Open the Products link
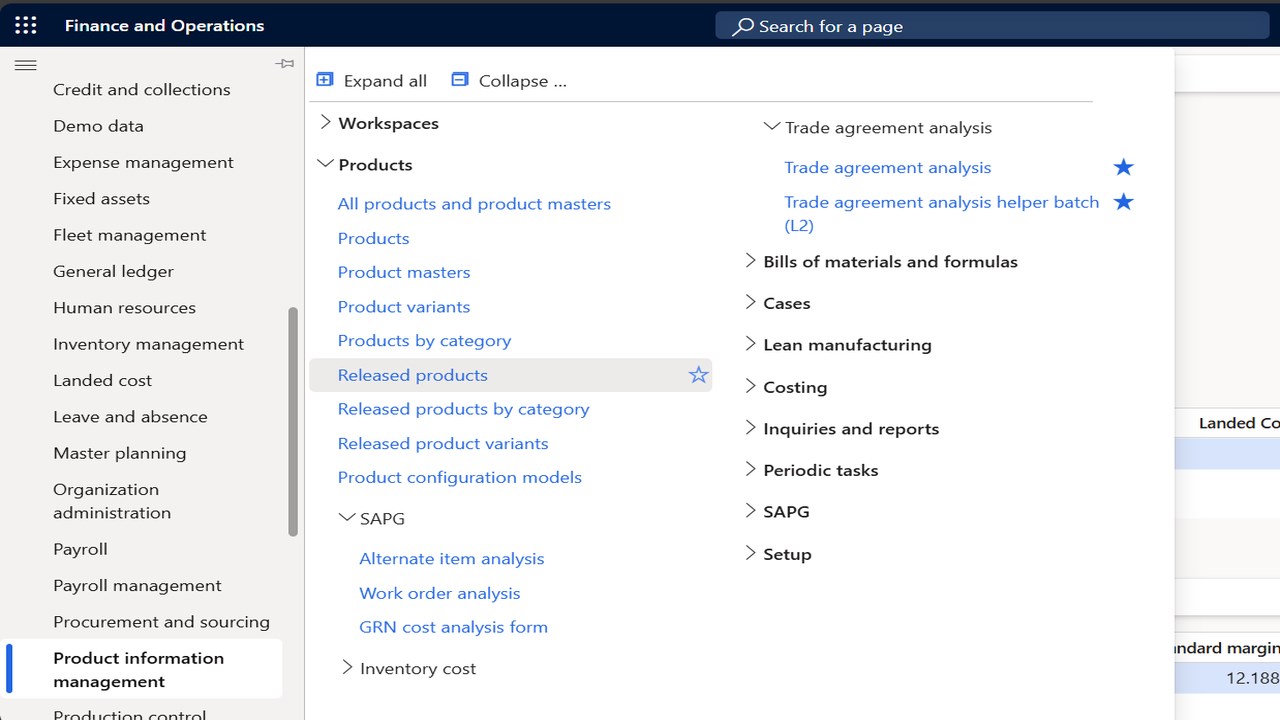 [373, 238]
